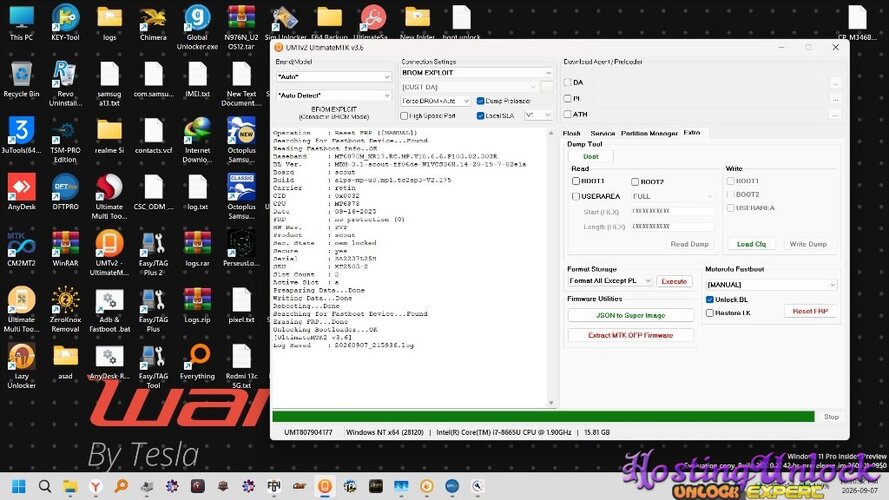Tick BOOT1 under Read section
889x500 pixels.
(576, 181)
